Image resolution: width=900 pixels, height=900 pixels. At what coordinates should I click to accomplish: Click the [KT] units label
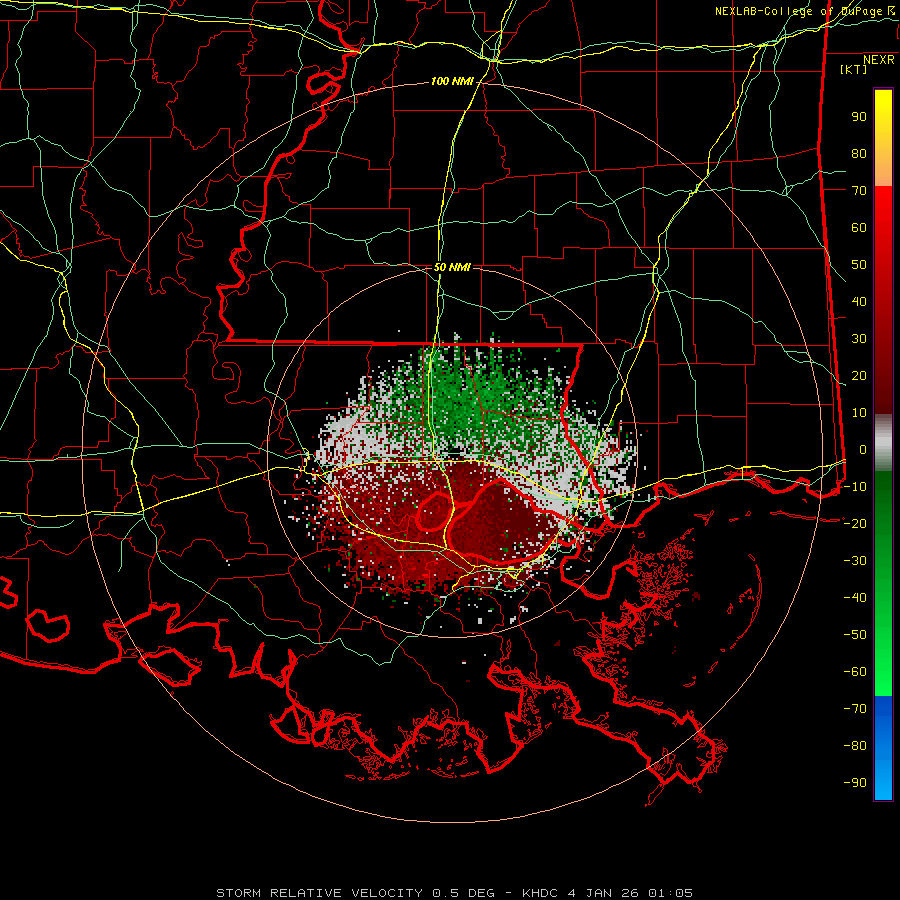853,69
